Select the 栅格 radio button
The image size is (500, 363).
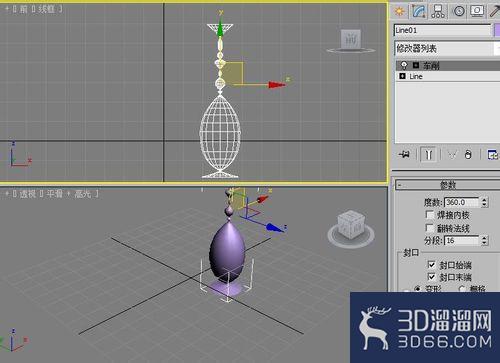point(462,289)
